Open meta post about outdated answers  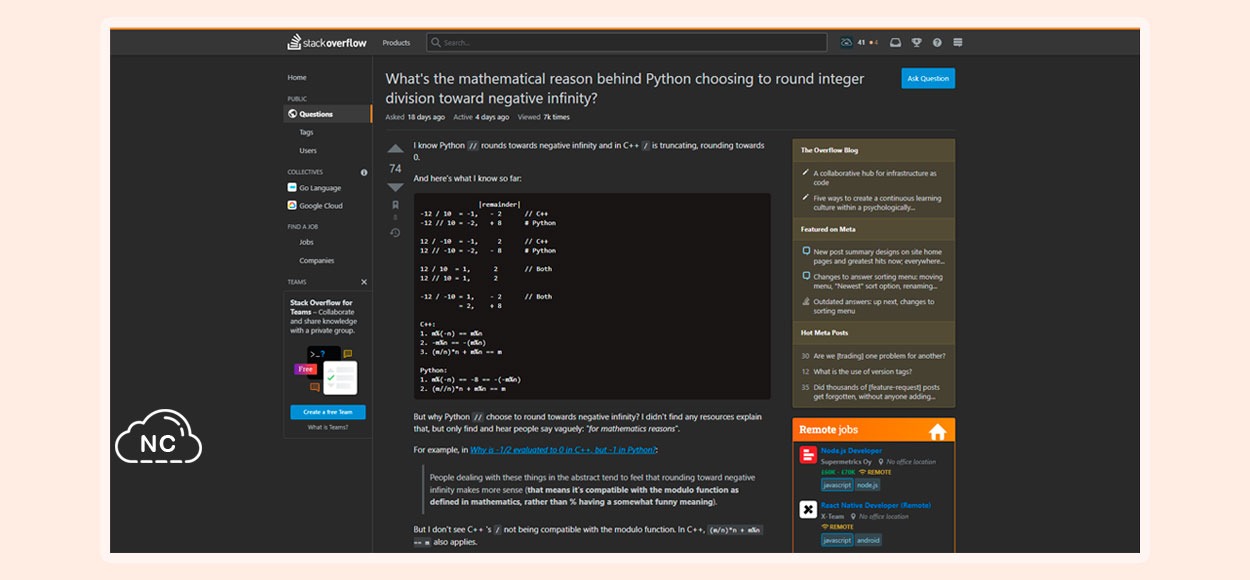click(x=874, y=306)
